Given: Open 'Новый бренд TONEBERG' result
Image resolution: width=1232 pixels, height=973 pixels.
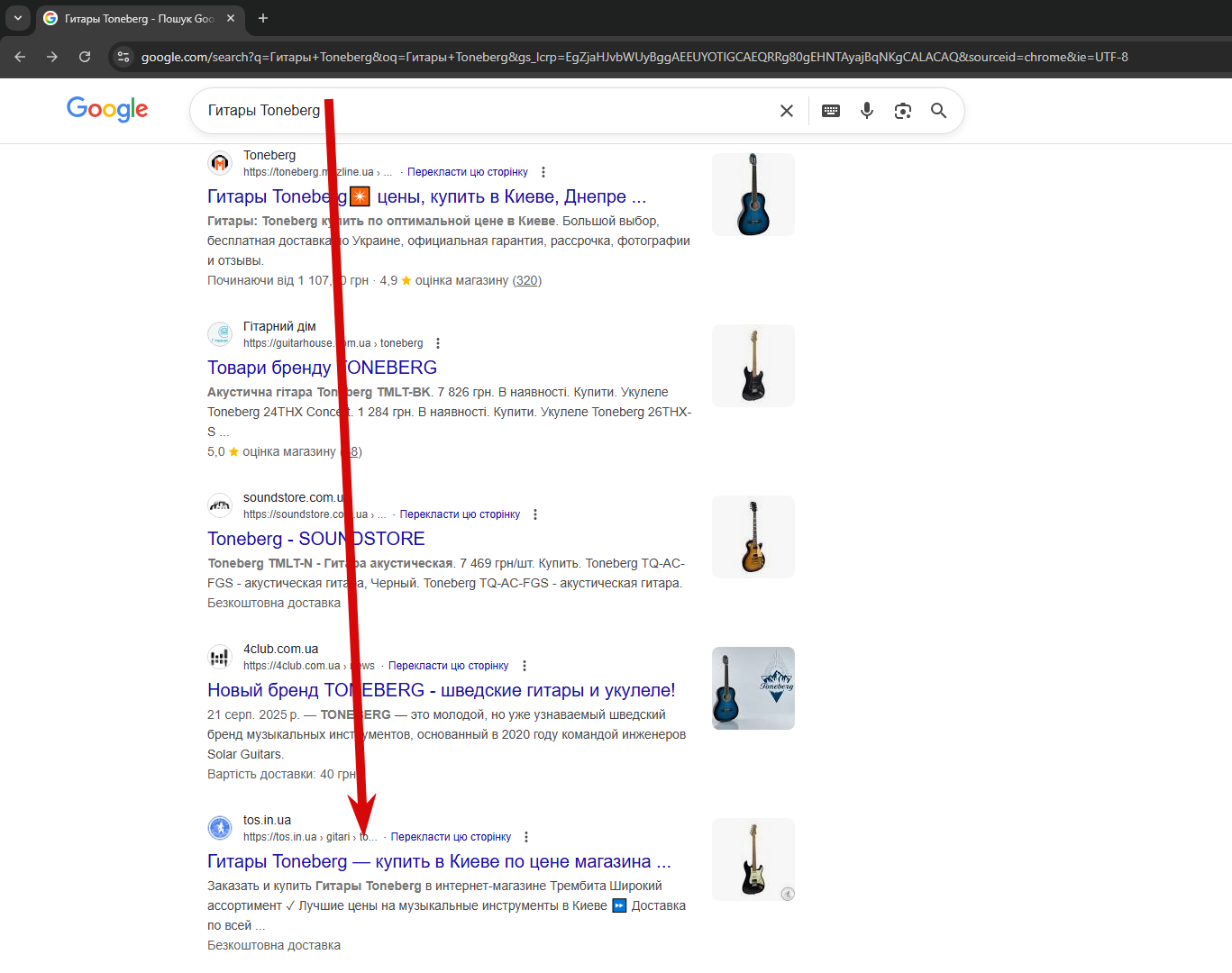Looking at the screenshot, I should coord(442,690).
